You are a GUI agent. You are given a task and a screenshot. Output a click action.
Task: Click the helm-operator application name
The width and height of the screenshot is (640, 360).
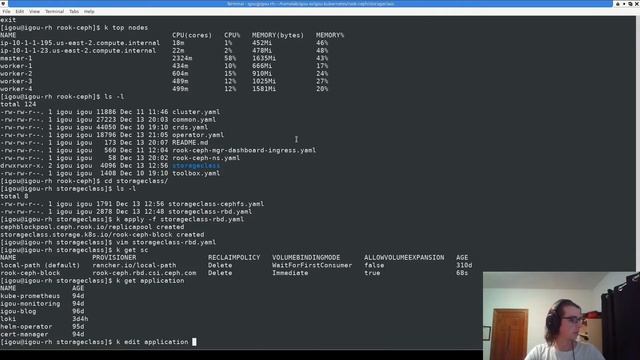click(x=26, y=327)
